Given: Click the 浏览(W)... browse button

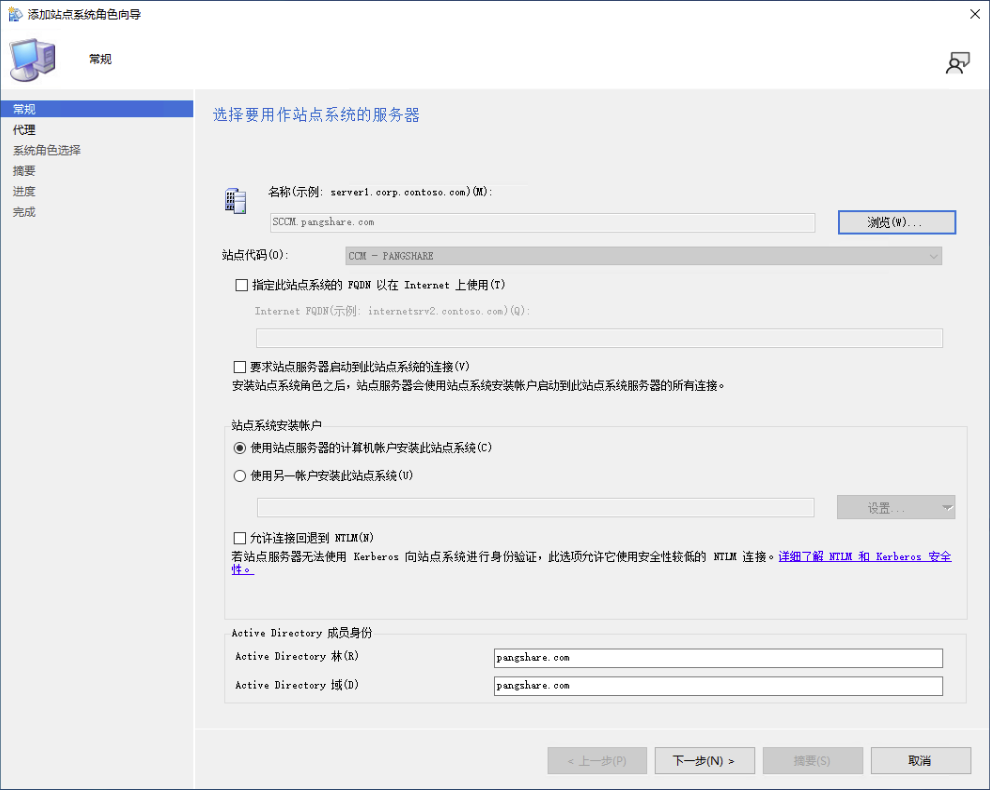Looking at the screenshot, I should tap(897, 222).
